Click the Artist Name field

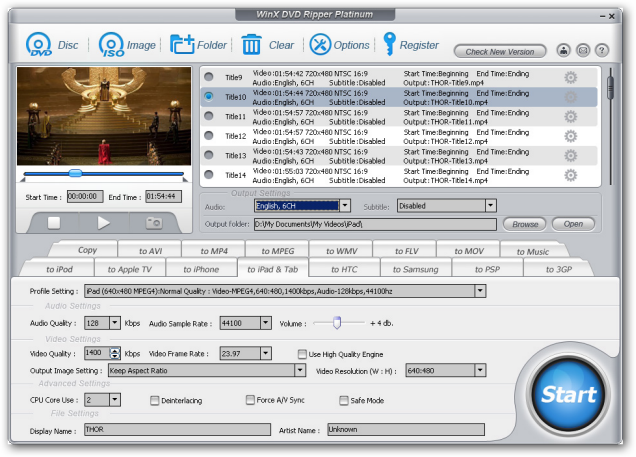click(406, 429)
